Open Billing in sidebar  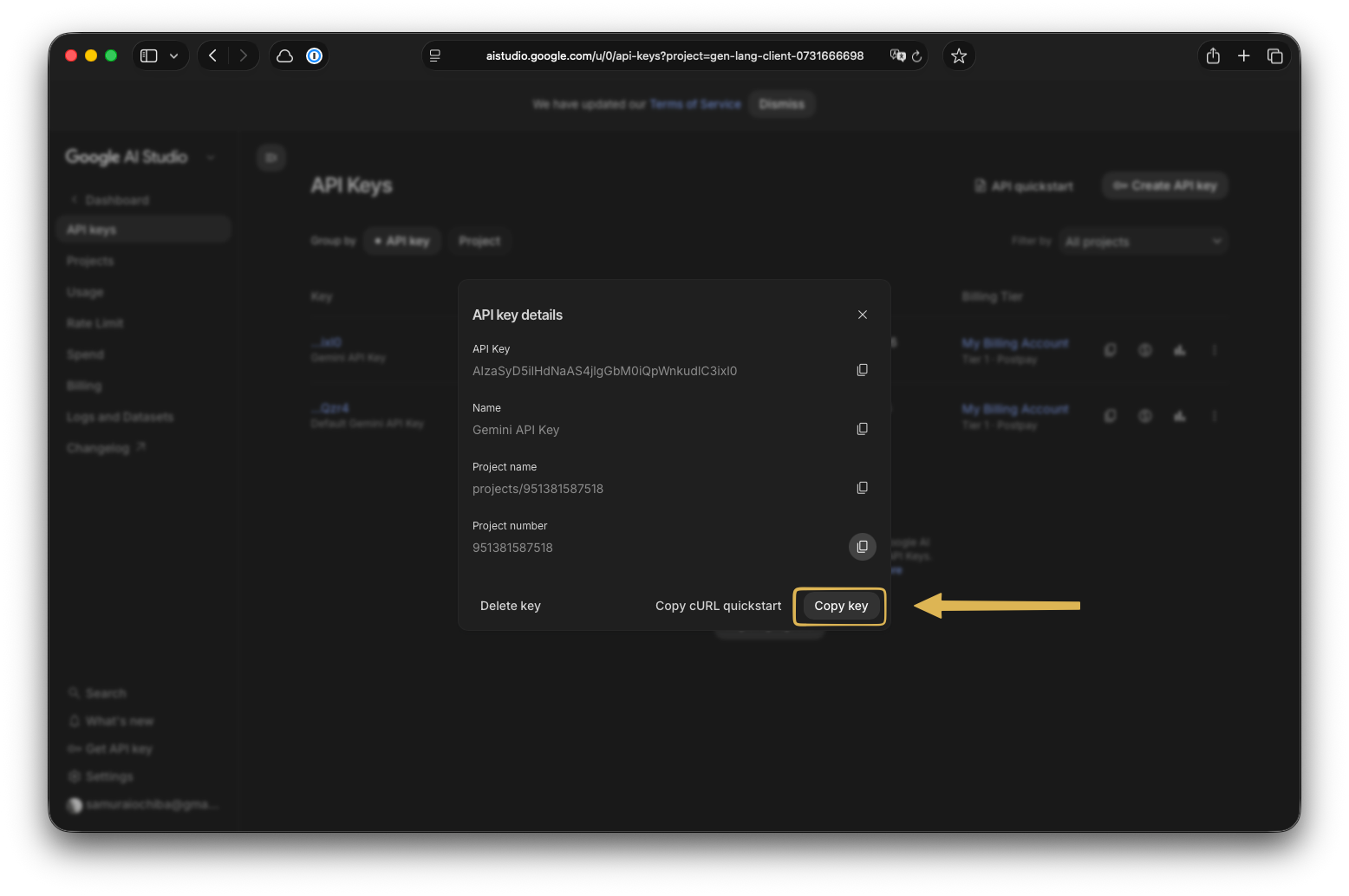click(84, 386)
